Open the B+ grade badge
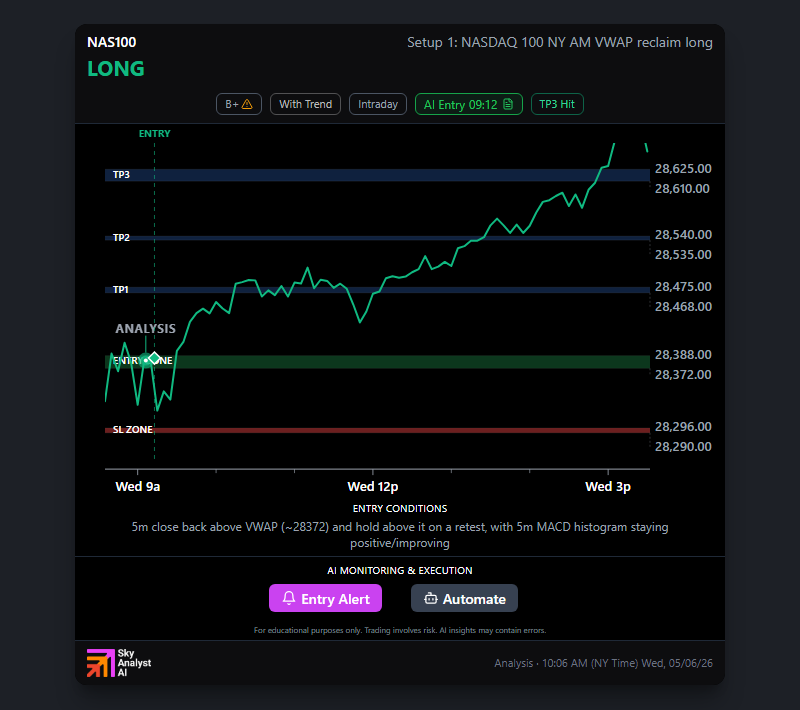 [239, 104]
